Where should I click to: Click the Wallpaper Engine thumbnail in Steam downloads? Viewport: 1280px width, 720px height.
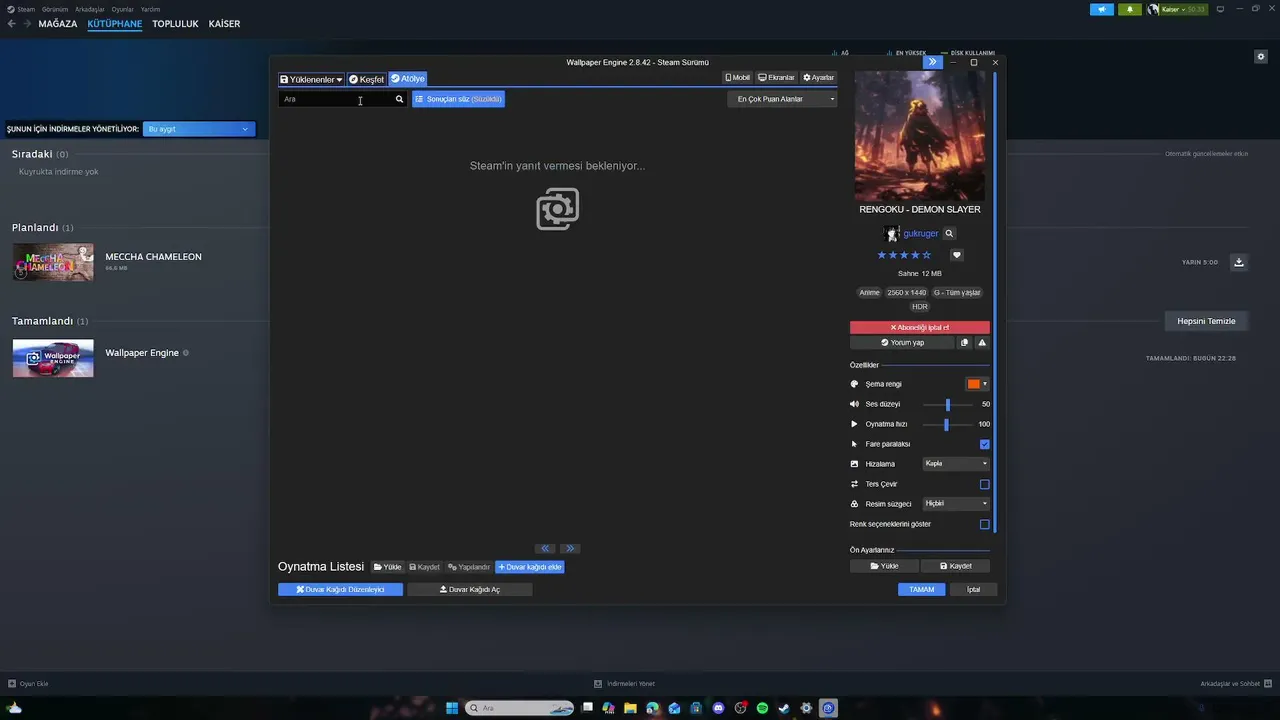(53, 358)
